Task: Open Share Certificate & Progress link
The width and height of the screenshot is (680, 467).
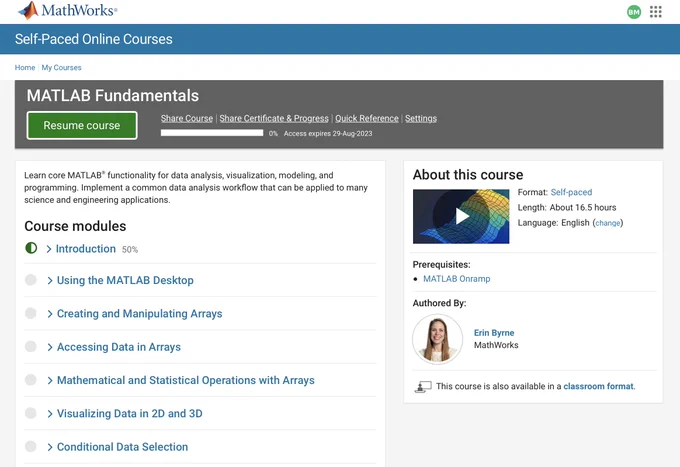Action: tap(274, 118)
